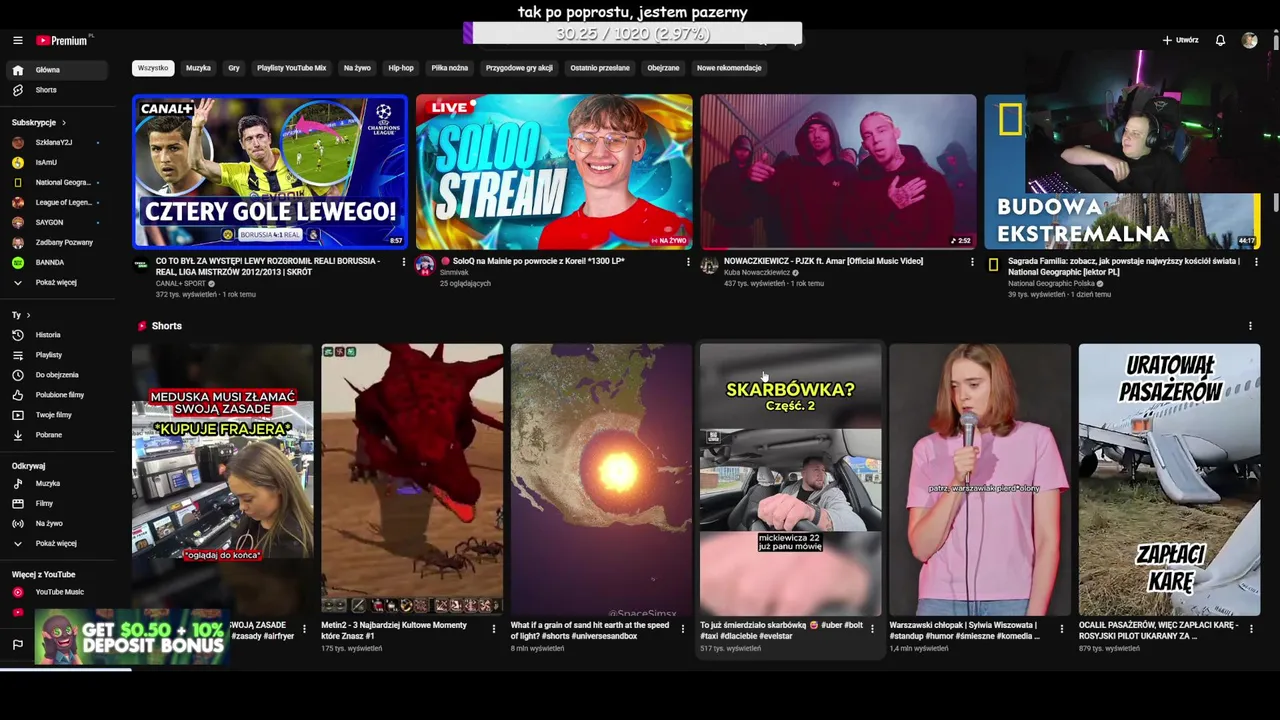Select the Wszystko filter chip
Screen dimensions: 1280x720
pyautogui.click(x=153, y=68)
